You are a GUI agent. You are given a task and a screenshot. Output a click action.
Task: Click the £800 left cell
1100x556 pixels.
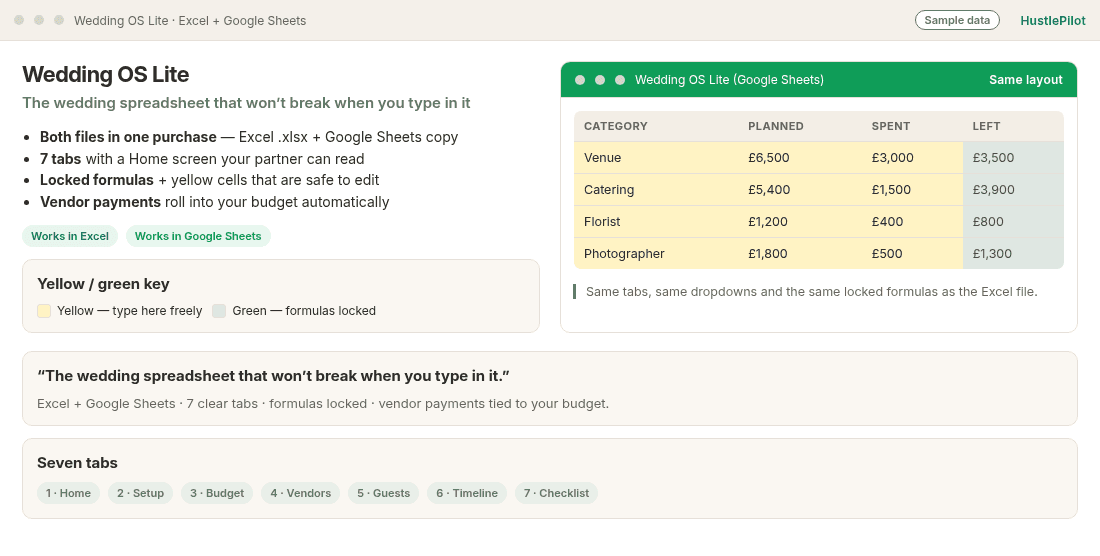pyautogui.click(x=1013, y=222)
